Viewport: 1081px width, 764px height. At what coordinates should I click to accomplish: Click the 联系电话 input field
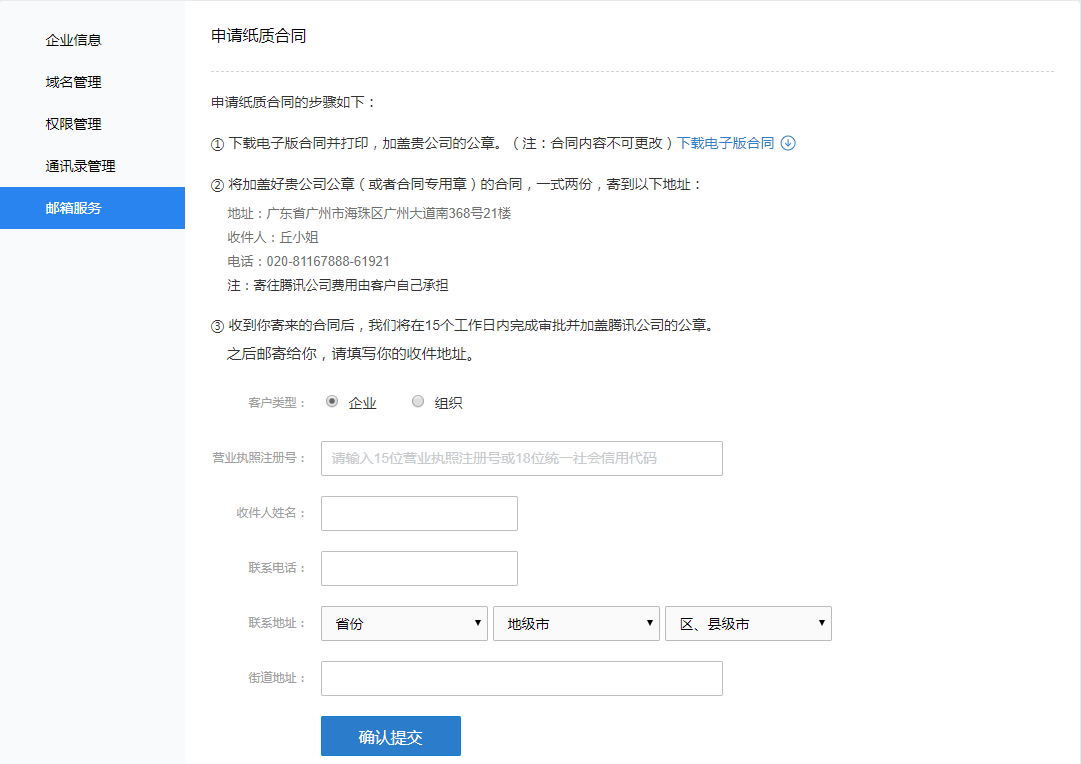point(419,568)
